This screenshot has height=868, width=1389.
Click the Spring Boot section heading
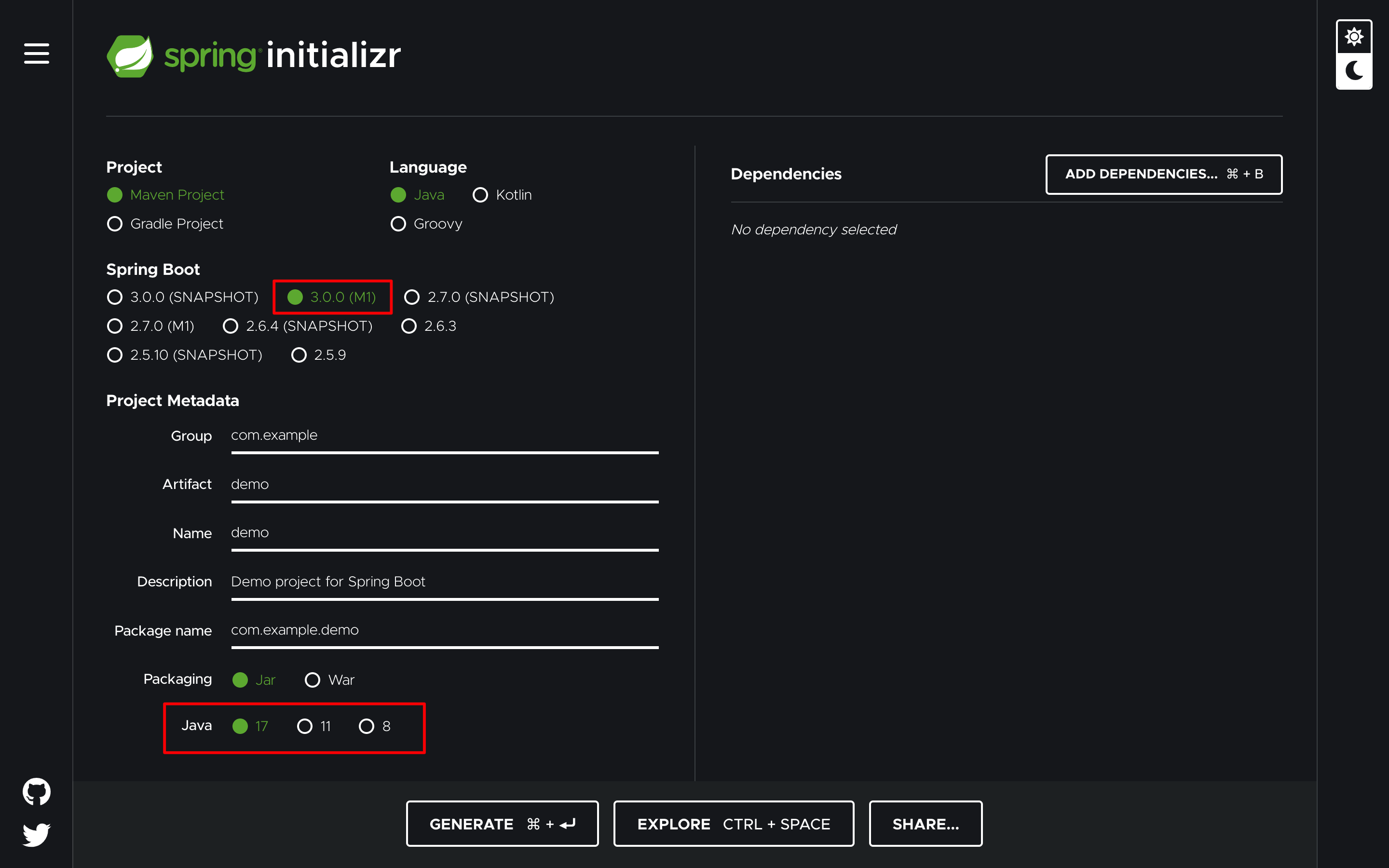pos(153,269)
